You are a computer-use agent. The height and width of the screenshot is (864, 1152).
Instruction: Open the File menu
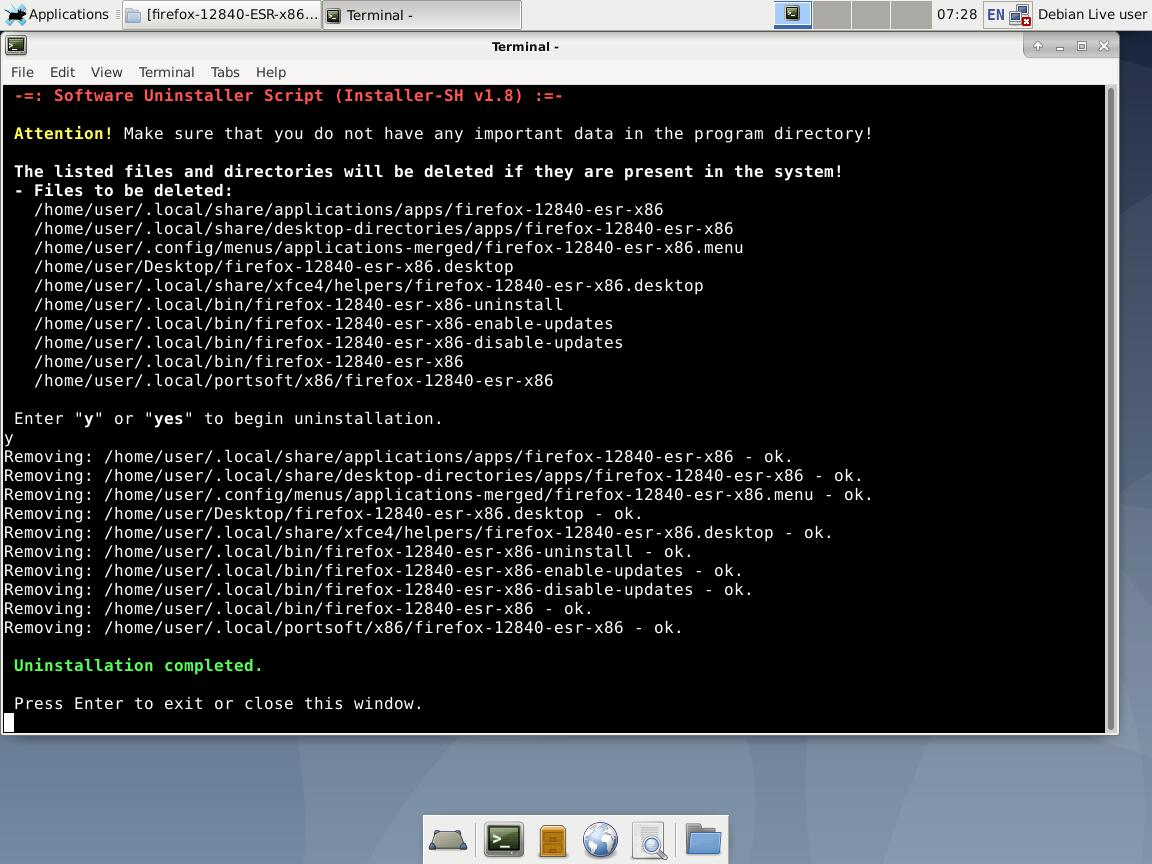pos(22,72)
